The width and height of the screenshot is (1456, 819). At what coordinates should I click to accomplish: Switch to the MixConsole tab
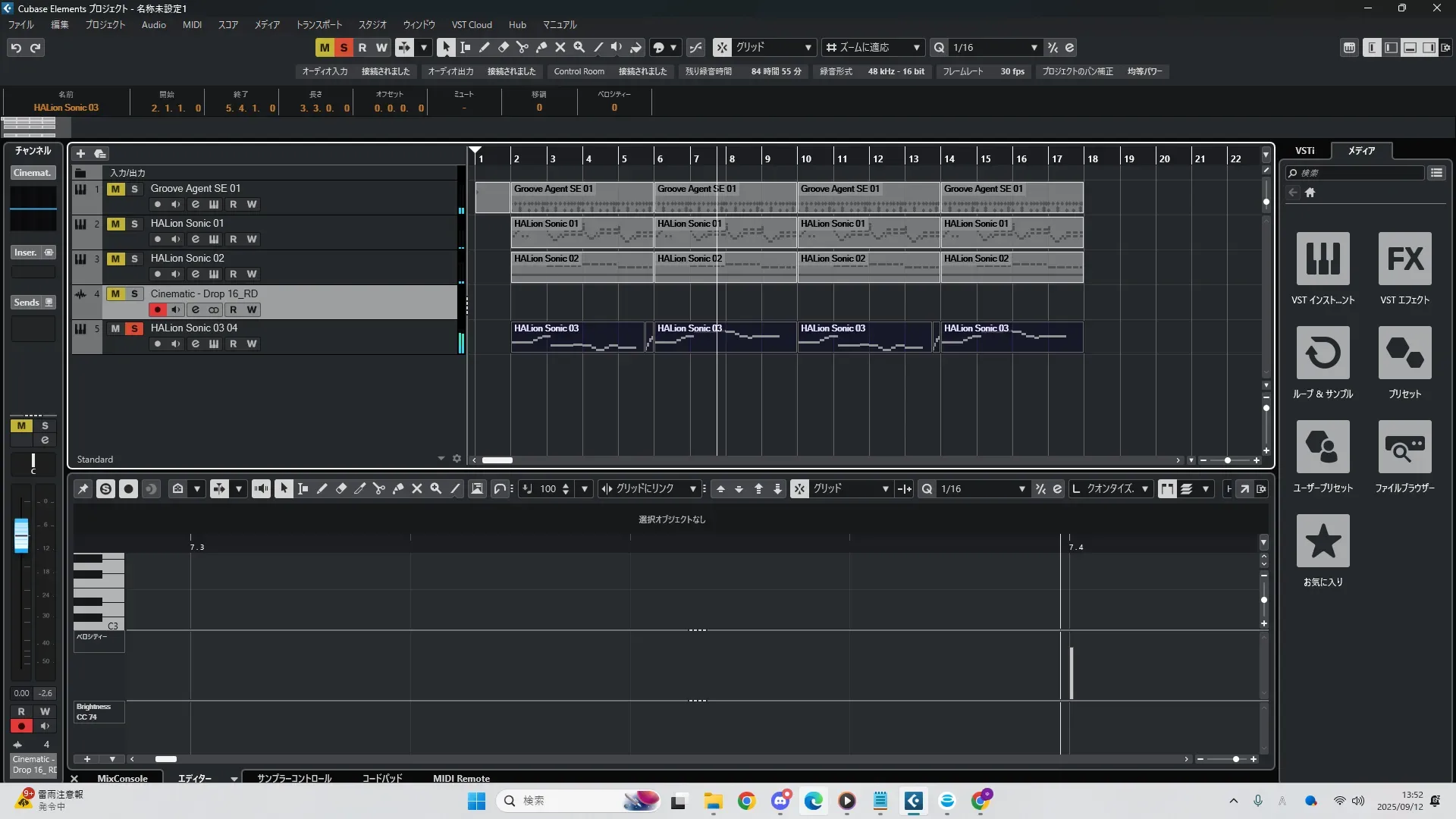(x=122, y=778)
